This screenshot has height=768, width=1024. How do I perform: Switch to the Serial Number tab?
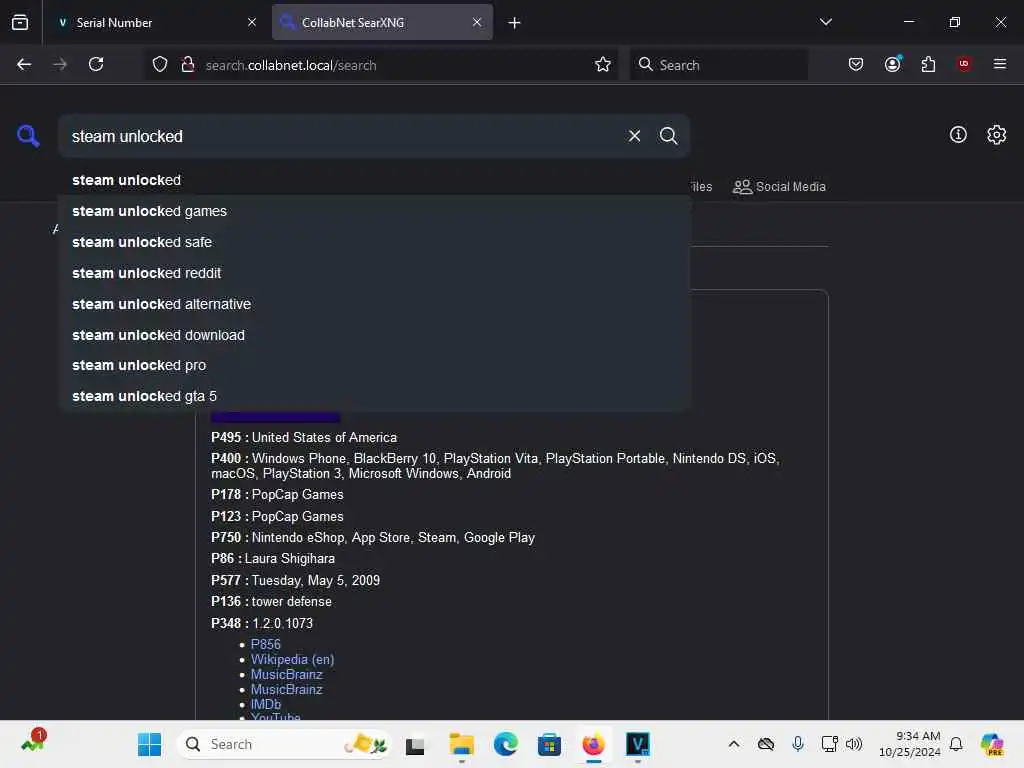155,22
